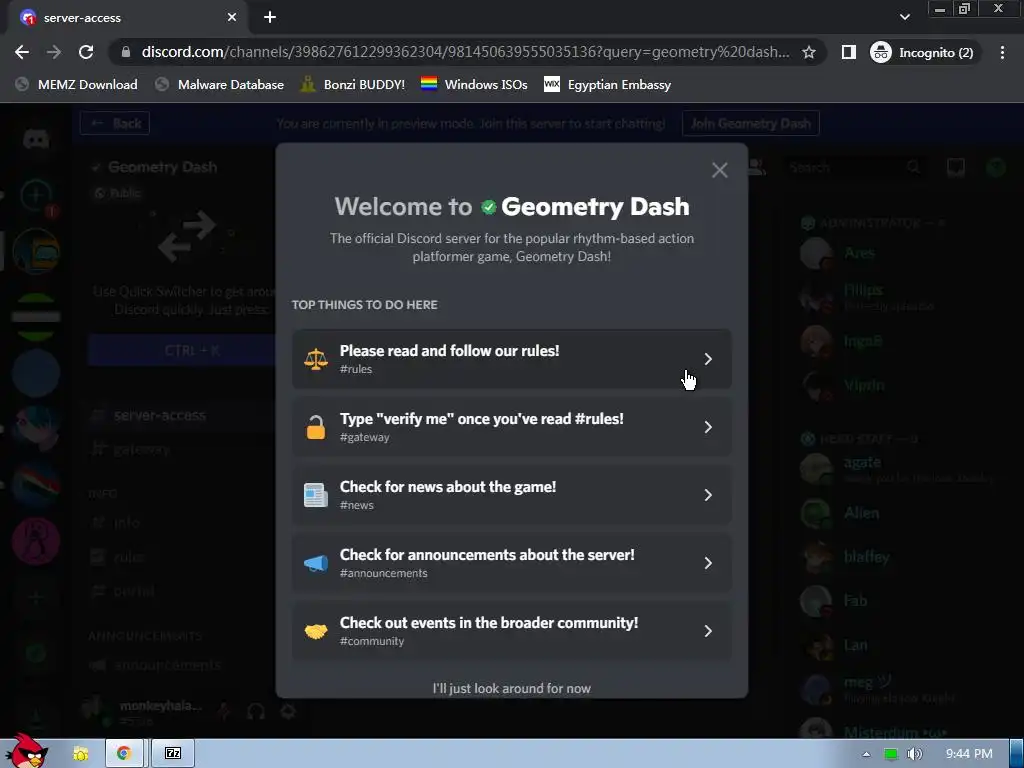The image size is (1024, 768).
Task: Open 7-Zip from the taskbar
Action: [172, 754]
